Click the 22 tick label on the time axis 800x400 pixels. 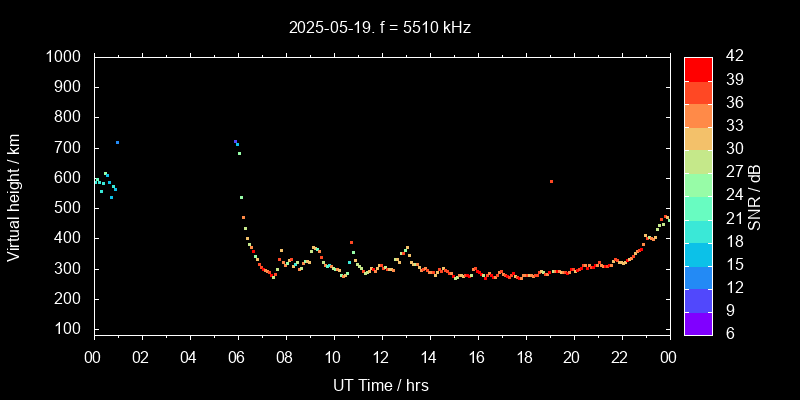pos(620,357)
